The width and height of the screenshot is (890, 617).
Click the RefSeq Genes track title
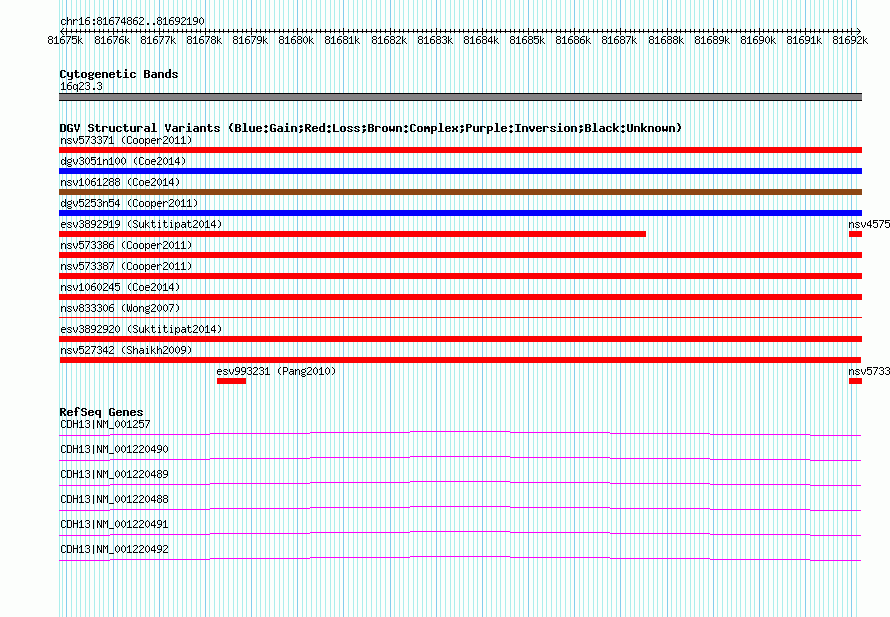pos(101,412)
